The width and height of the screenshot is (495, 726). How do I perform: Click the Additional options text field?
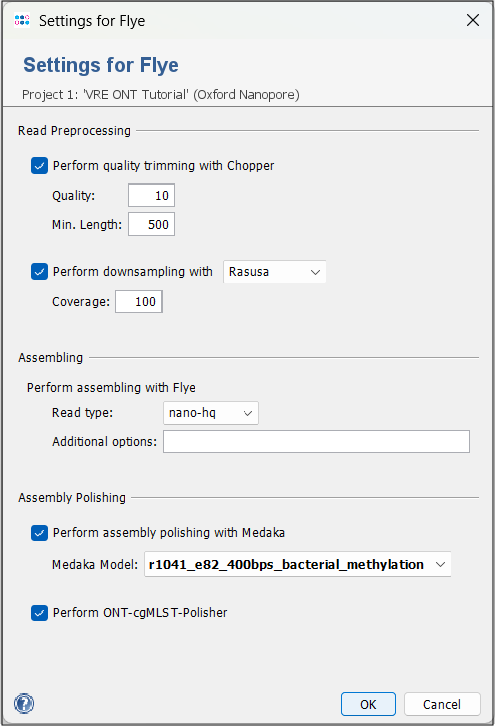click(316, 442)
